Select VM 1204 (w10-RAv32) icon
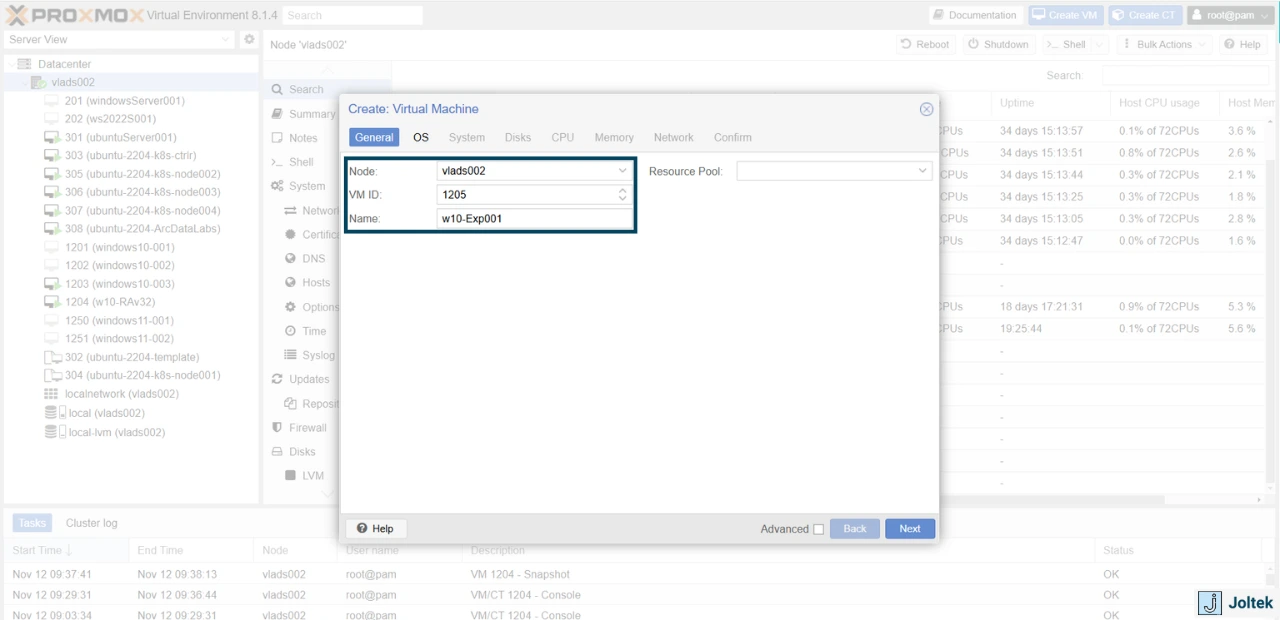 pos(52,302)
